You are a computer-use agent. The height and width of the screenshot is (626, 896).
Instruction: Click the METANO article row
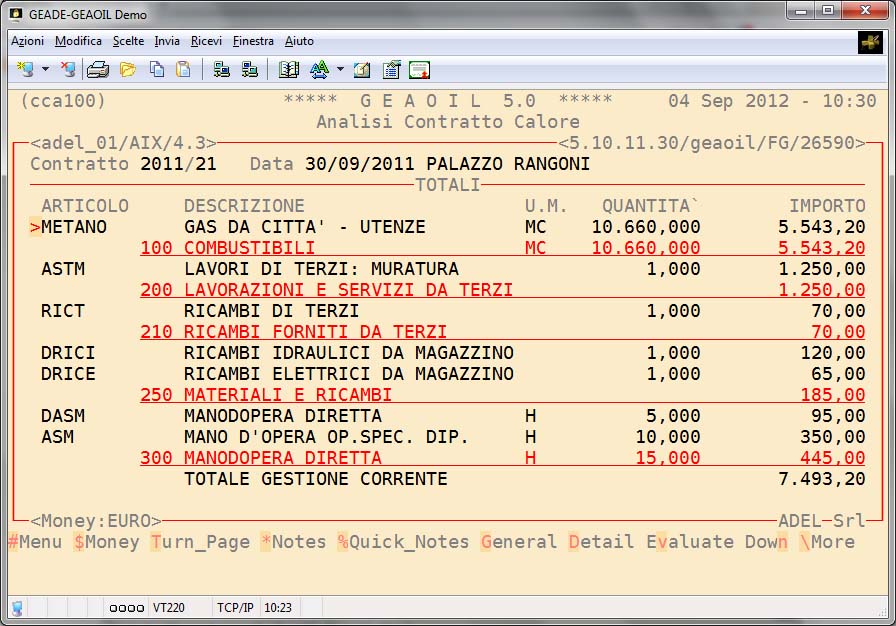[x=74, y=227]
